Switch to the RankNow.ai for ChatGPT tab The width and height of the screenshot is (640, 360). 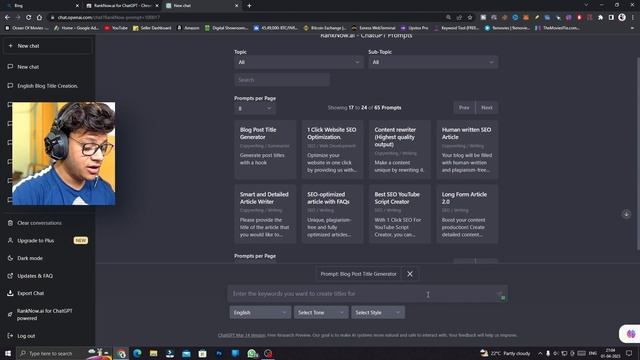coord(122,6)
